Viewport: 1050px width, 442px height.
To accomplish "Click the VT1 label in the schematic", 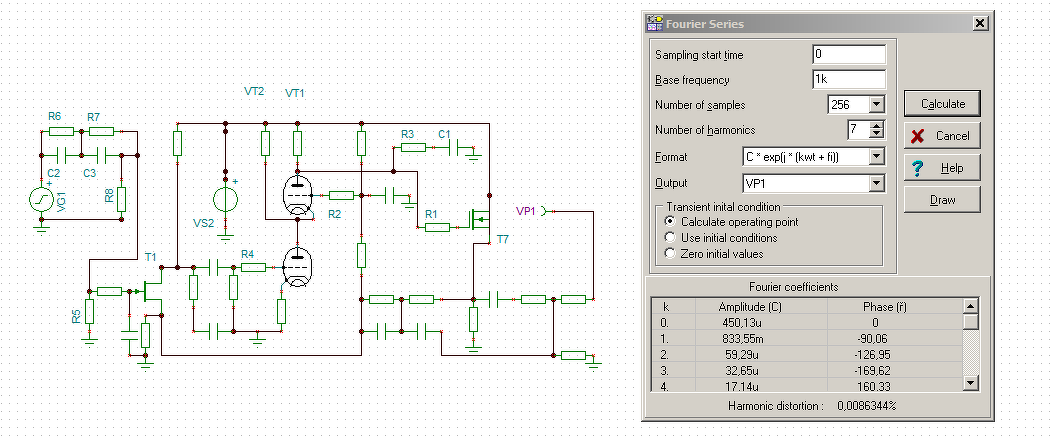I will pos(295,93).
